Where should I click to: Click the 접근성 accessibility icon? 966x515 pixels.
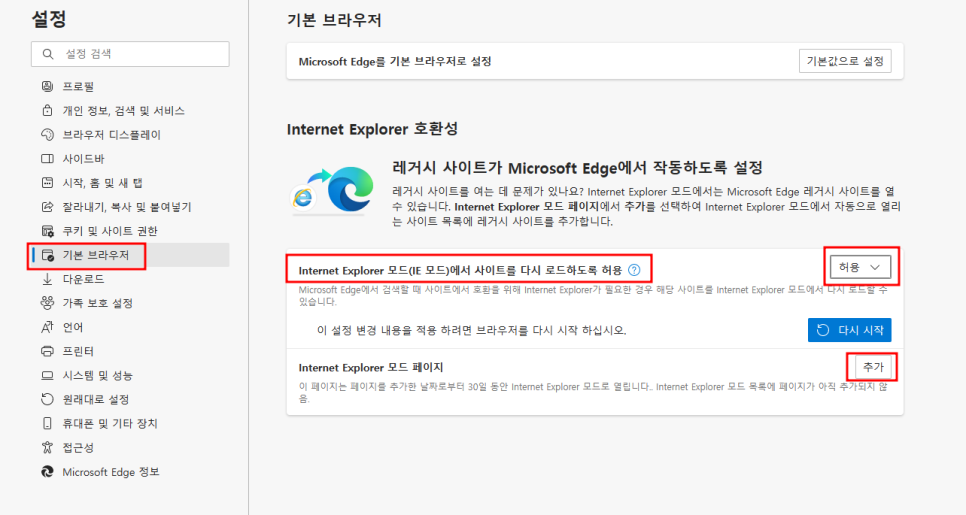[x=47, y=447]
